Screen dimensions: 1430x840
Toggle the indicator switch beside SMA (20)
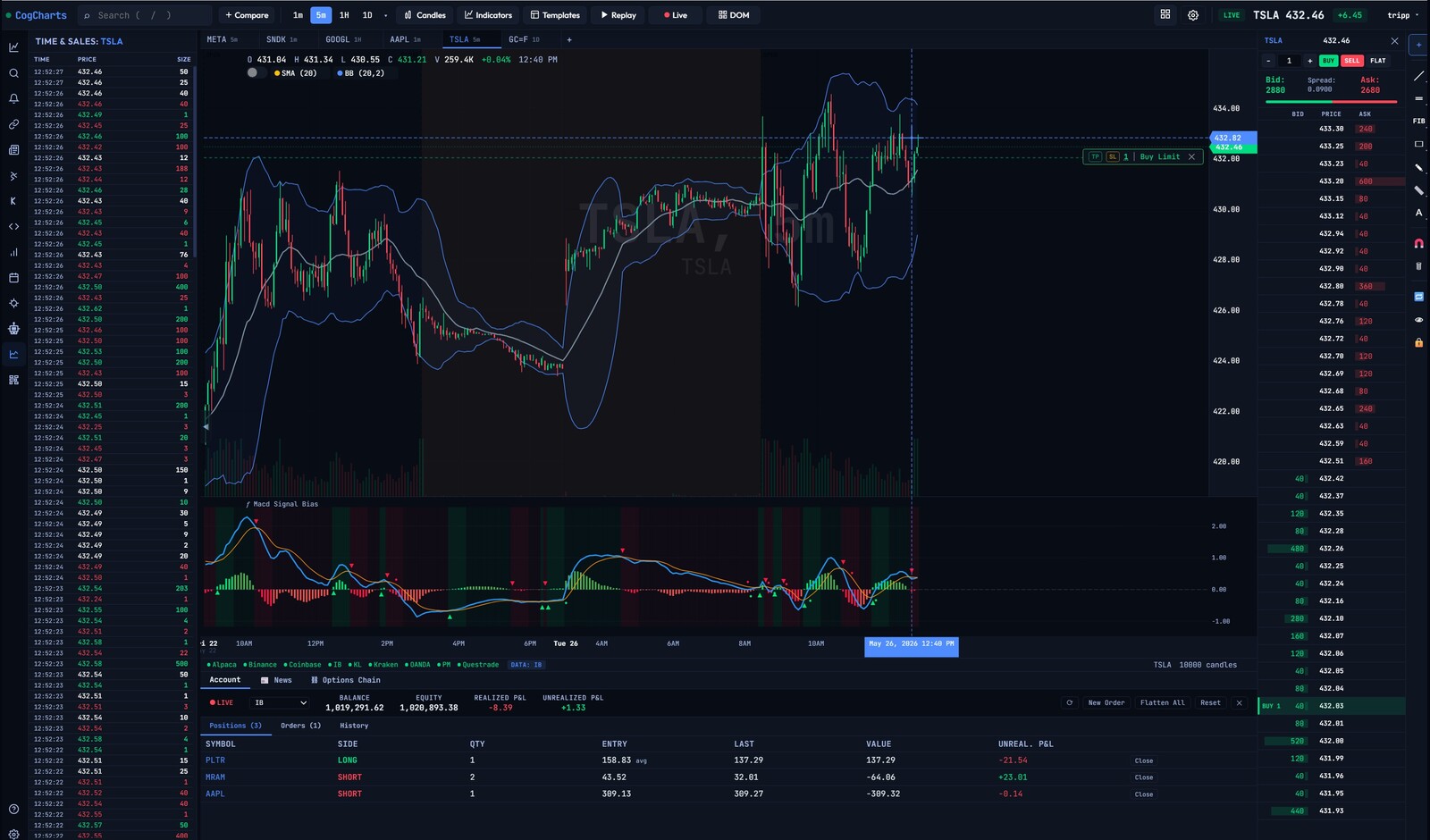click(256, 73)
